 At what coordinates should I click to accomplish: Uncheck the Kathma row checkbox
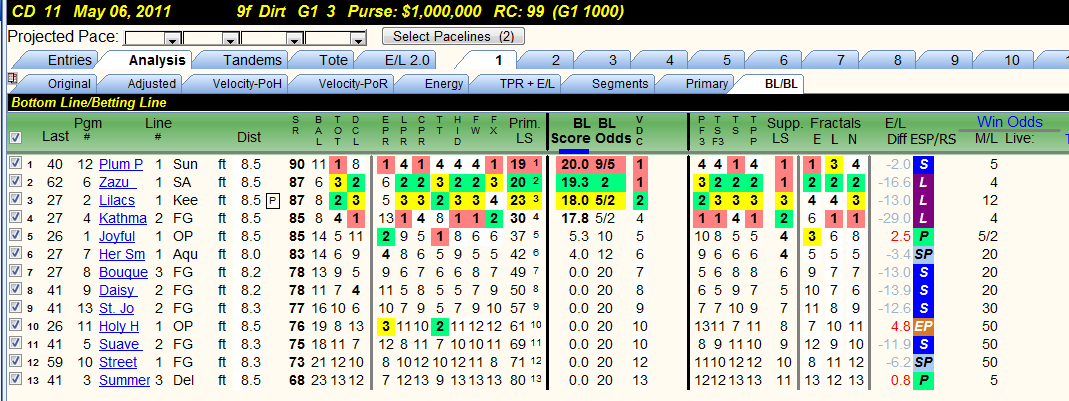click(x=16, y=218)
